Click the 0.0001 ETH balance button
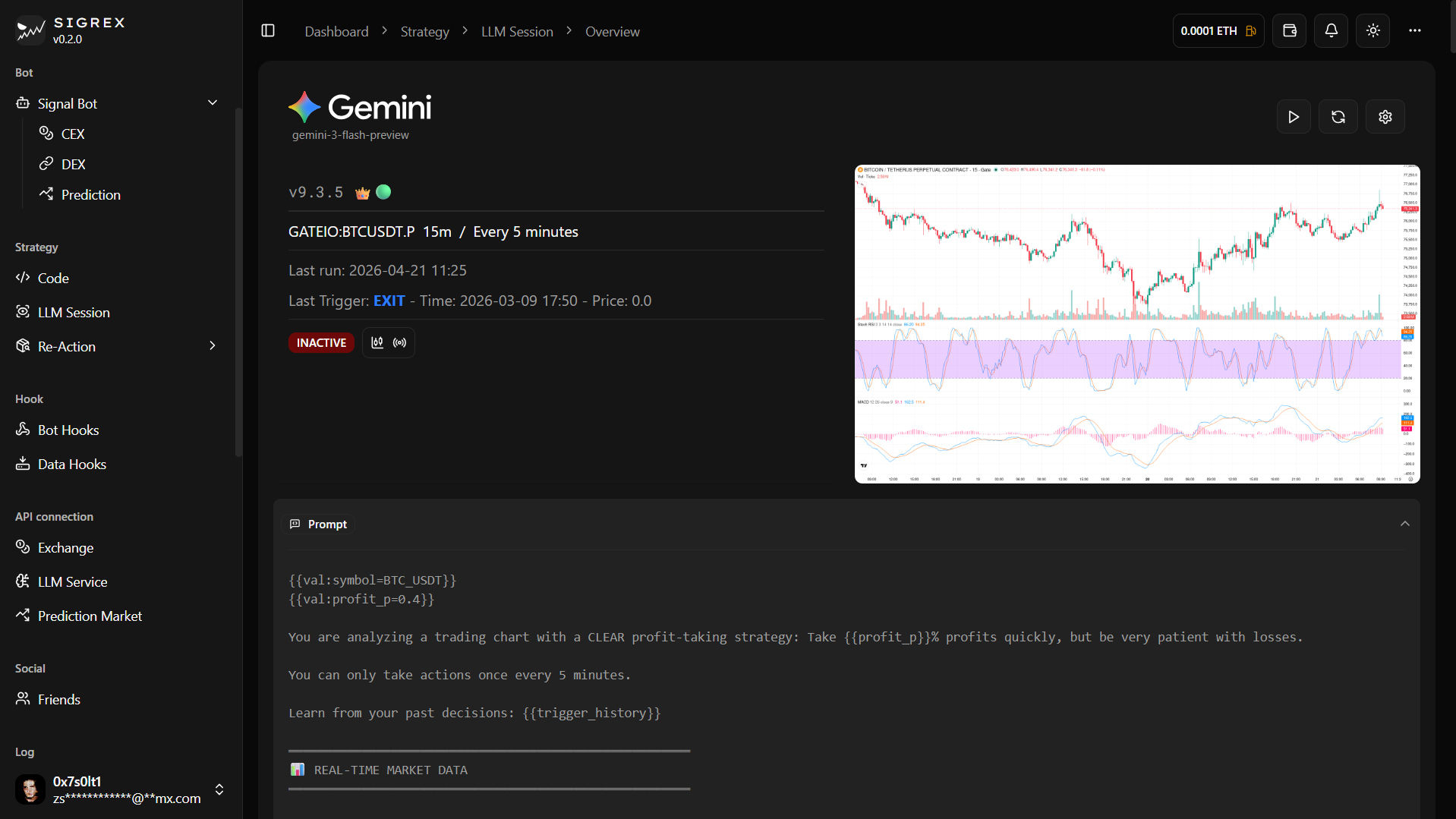 pyautogui.click(x=1218, y=30)
